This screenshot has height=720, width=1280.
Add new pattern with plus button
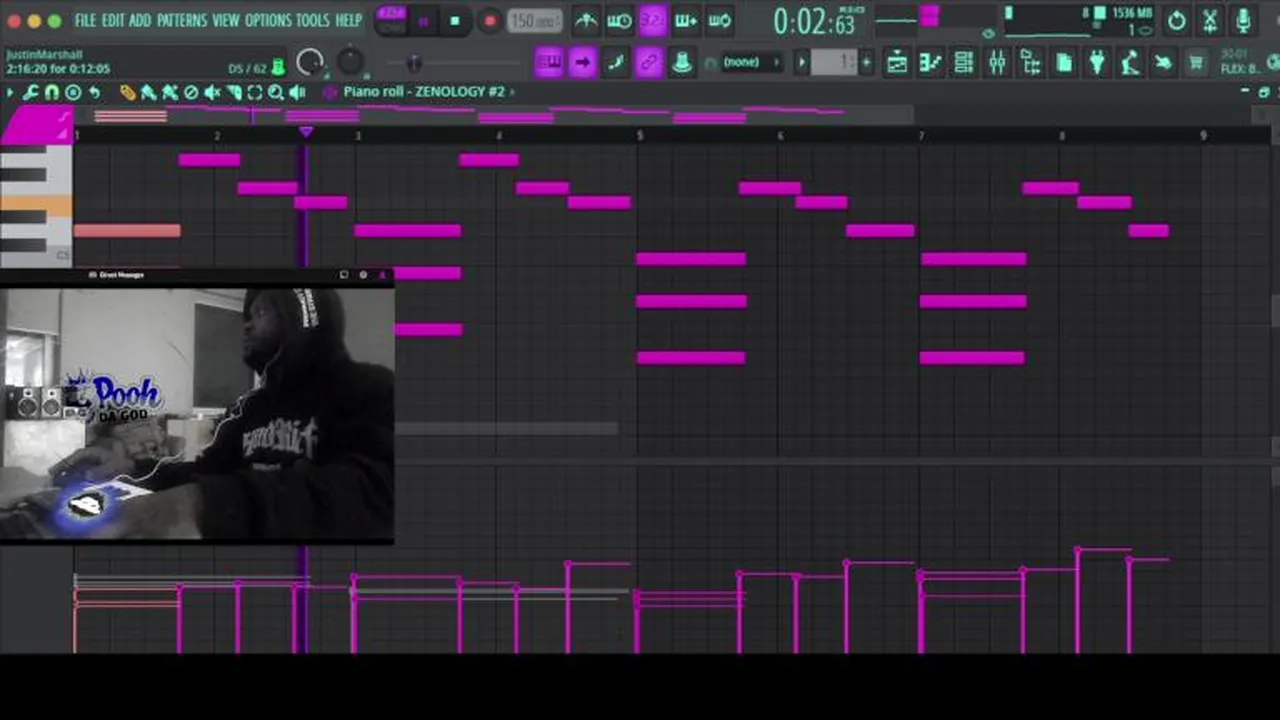click(x=866, y=62)
